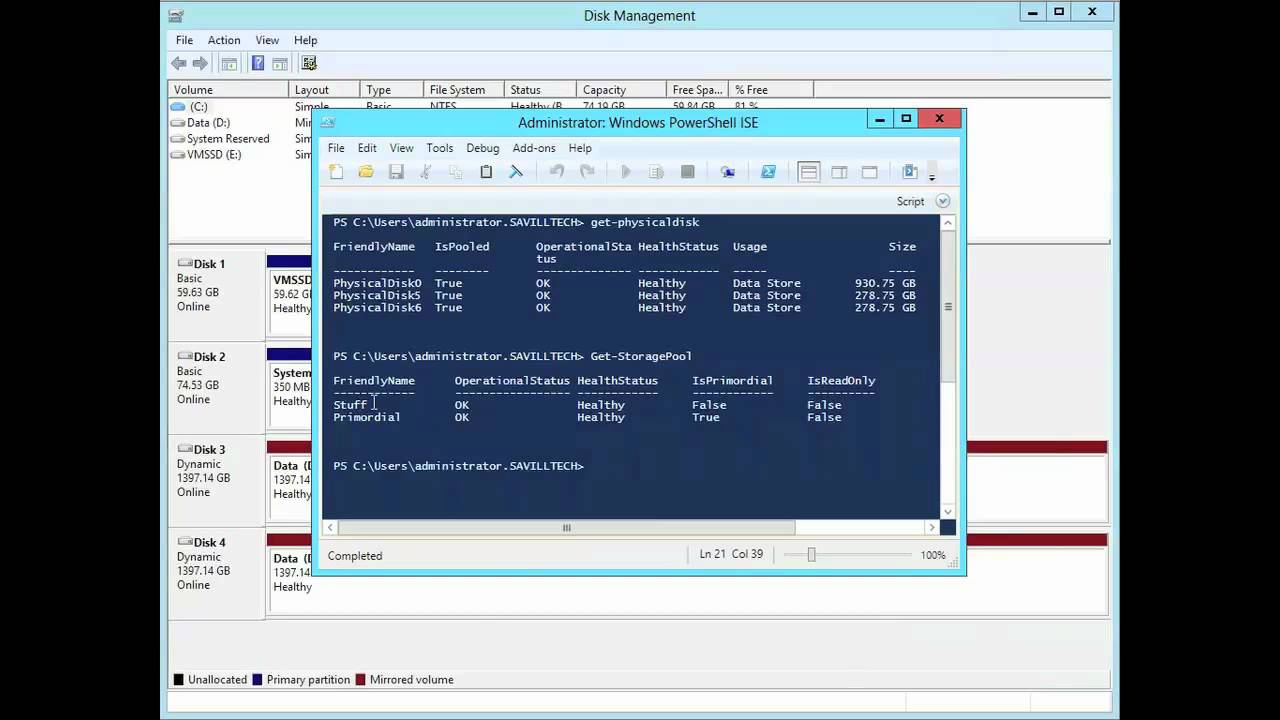Open Tools menu in PowerShell ISE

click(440, 148)
